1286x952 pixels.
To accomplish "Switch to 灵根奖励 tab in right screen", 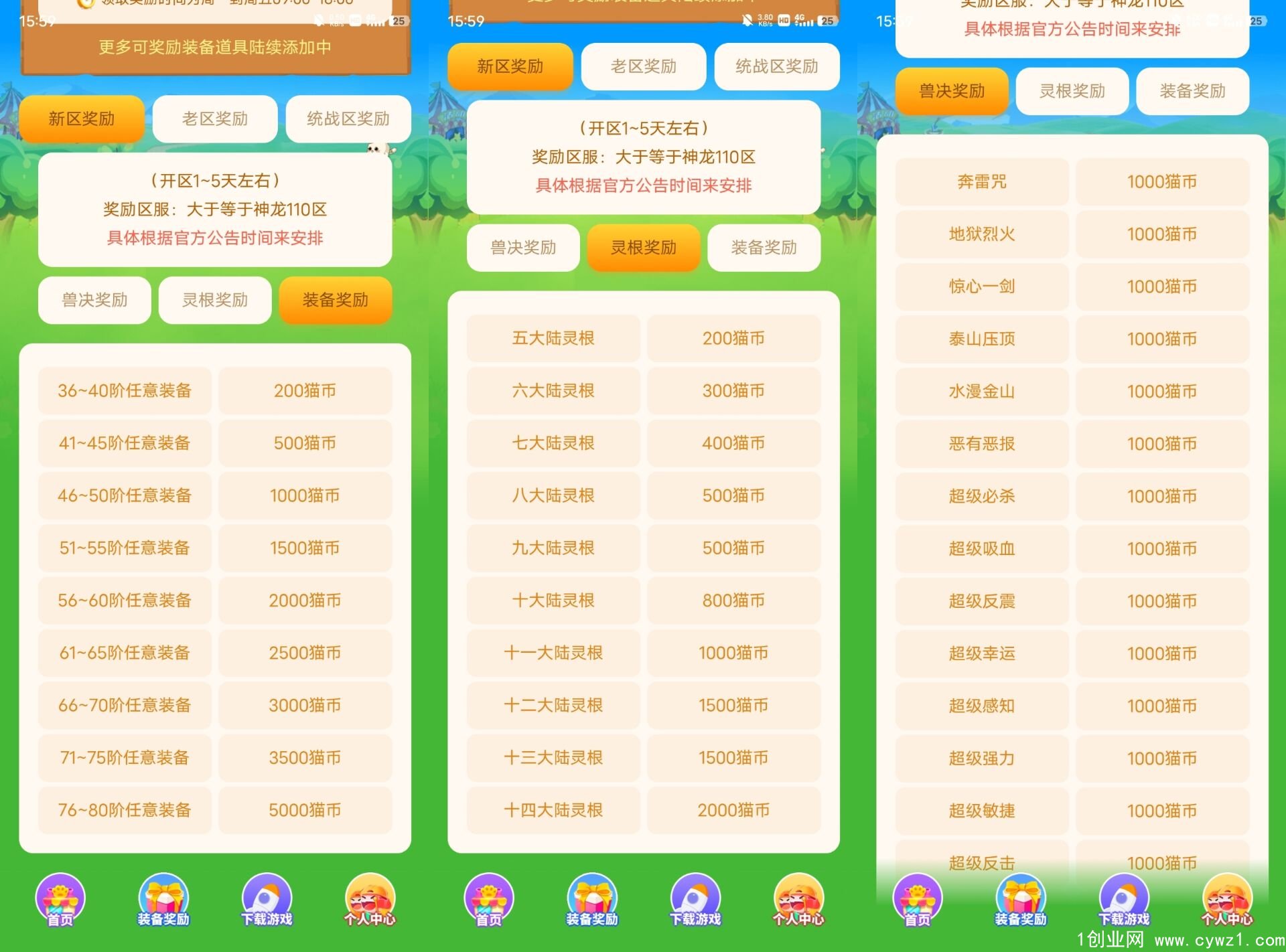I will (x=1072, y=91).
